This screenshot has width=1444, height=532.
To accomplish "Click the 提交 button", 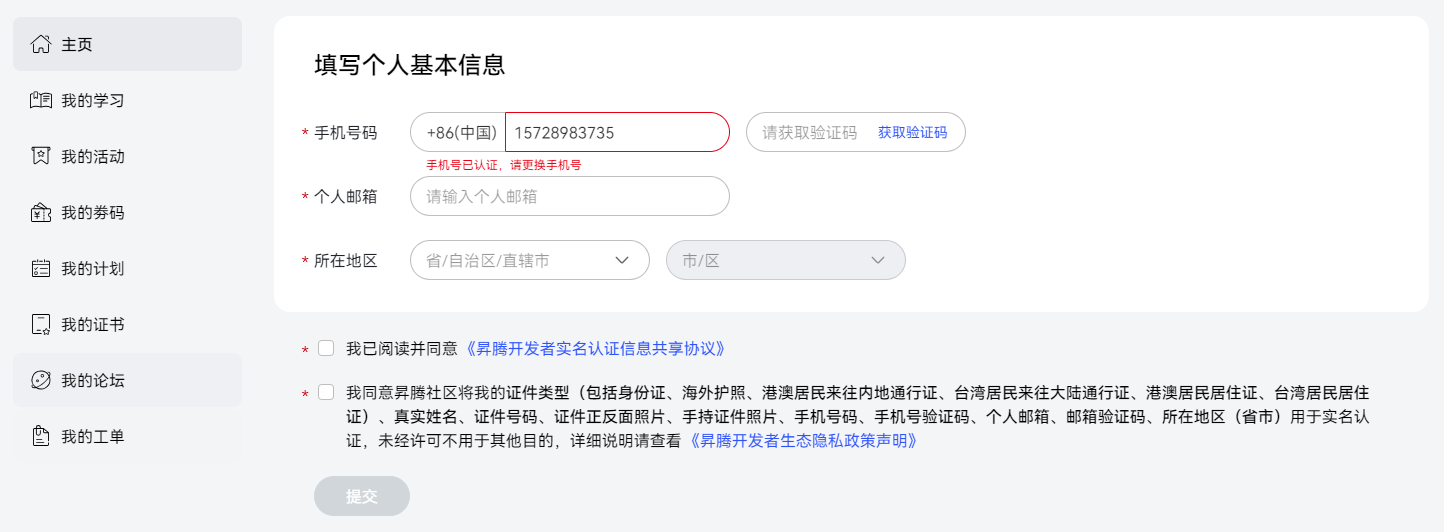I will click(x=362, y=496).
